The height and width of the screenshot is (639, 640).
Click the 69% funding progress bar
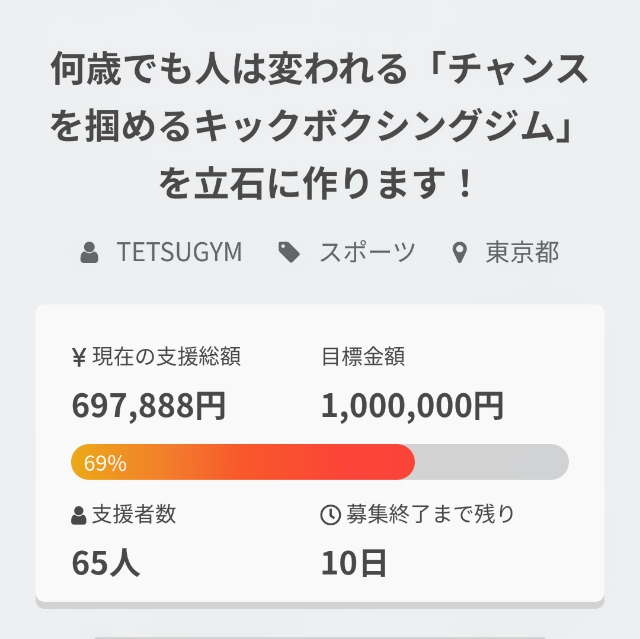coord(320,462)
